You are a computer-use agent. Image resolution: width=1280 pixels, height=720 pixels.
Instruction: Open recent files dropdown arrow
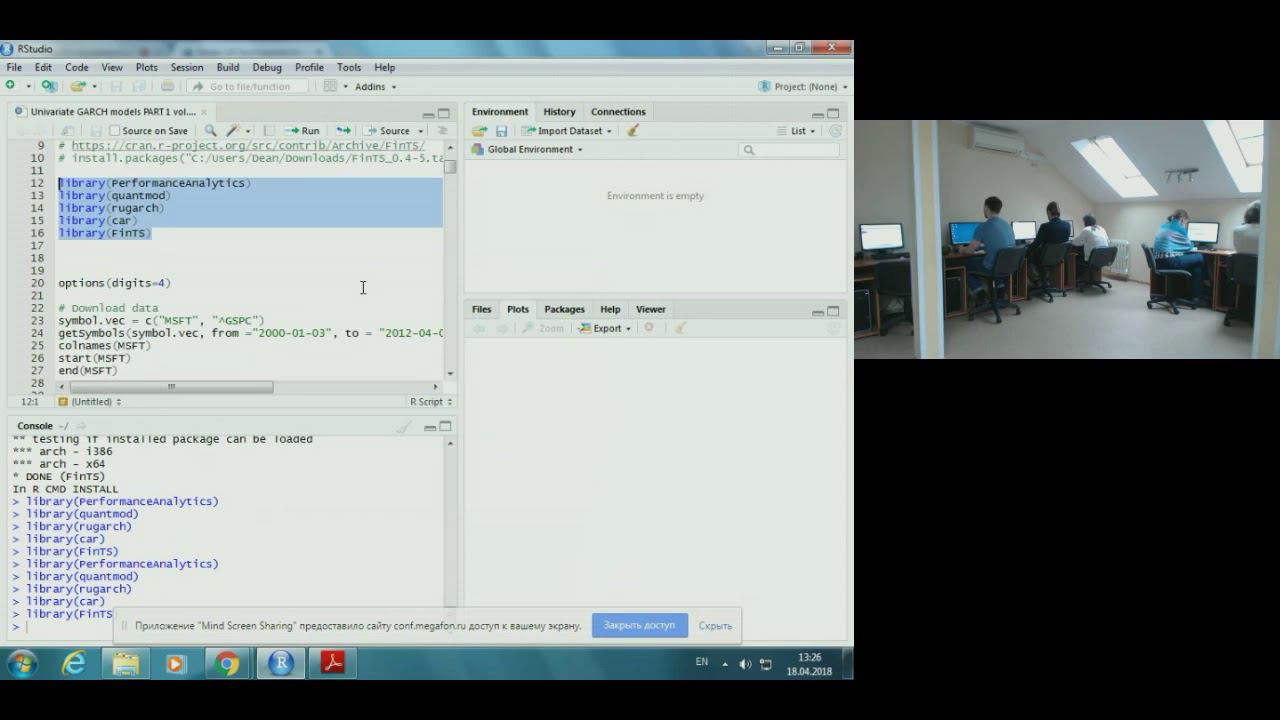pos(94,87)
